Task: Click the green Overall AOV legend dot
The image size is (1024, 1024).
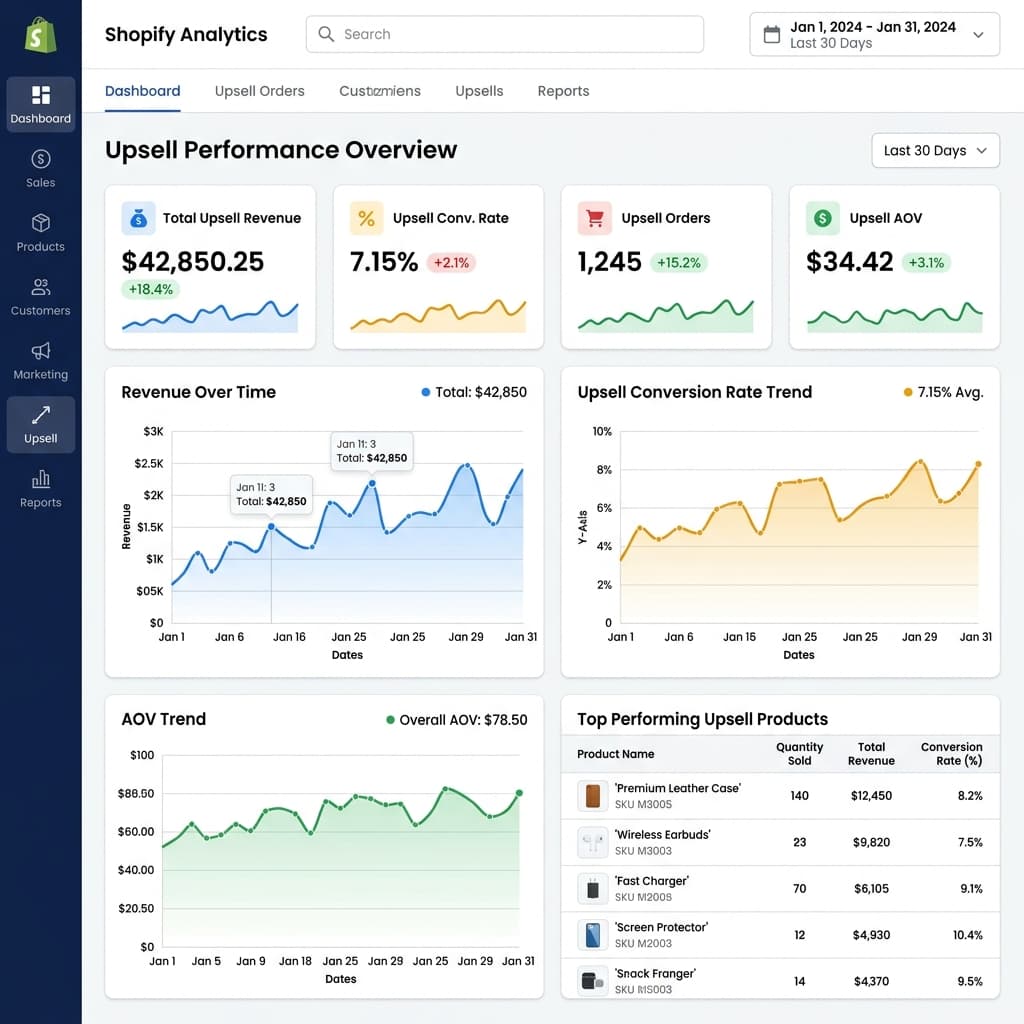Action: click(x=391, y=720)
